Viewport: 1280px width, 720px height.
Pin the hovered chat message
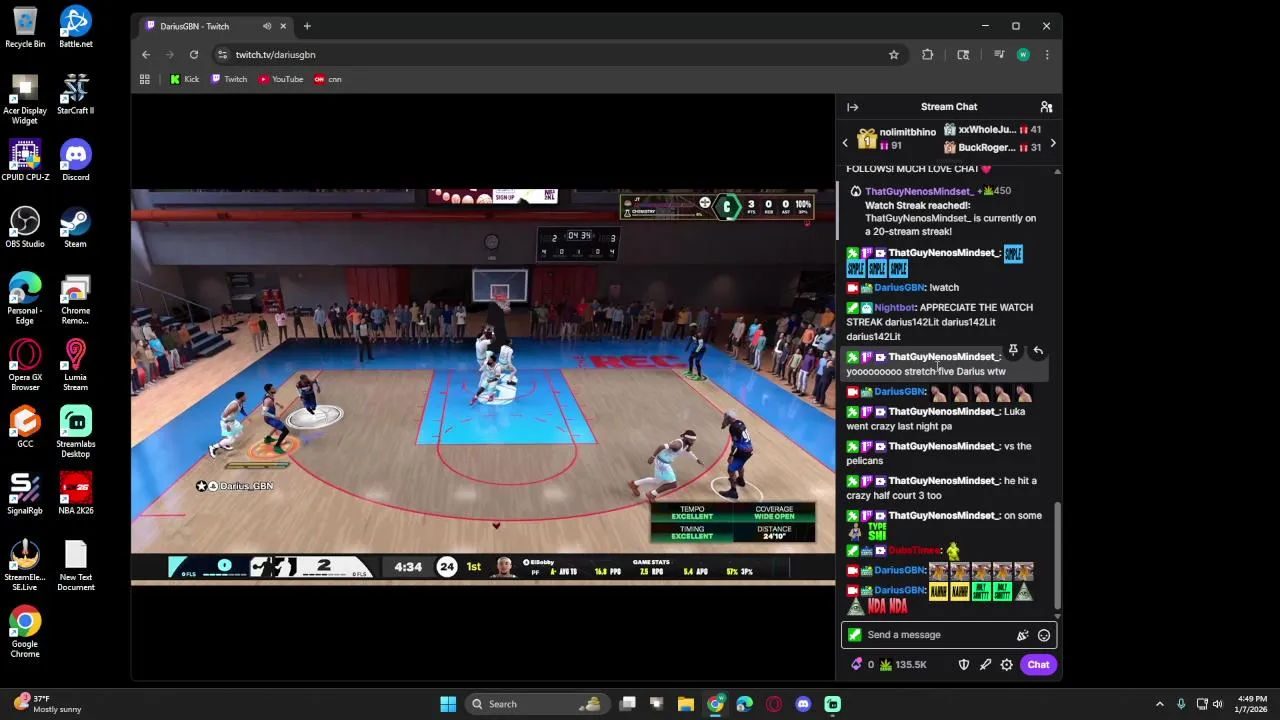pyautogui.click(x=1013, y=351)
